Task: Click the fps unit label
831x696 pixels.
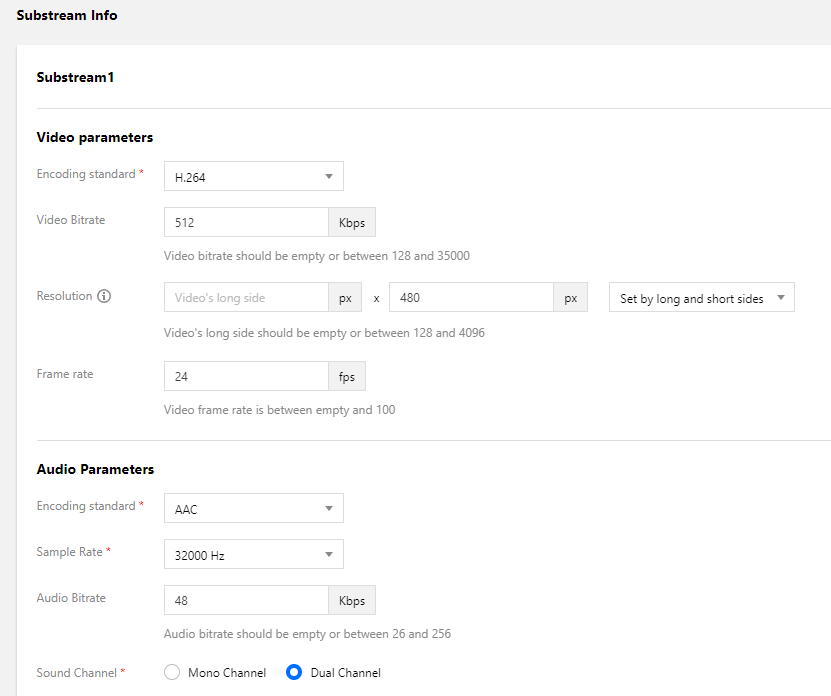Action: pyautogui.click(x=347, y=377)
